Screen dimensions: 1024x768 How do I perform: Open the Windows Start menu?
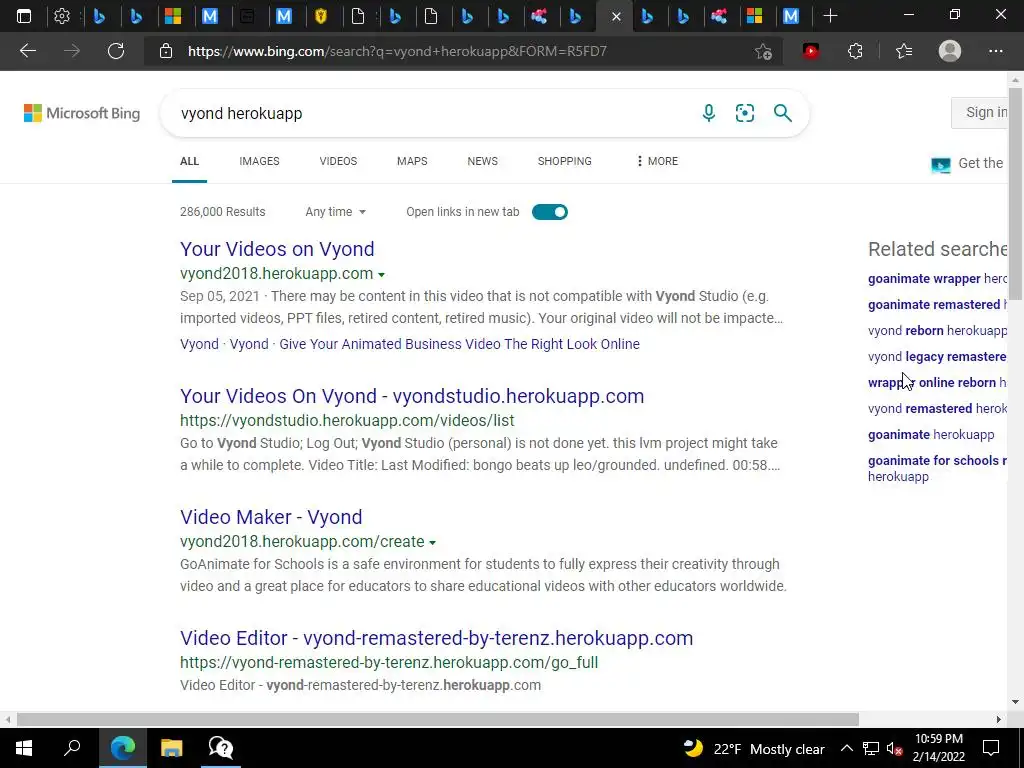coord(24,748)
